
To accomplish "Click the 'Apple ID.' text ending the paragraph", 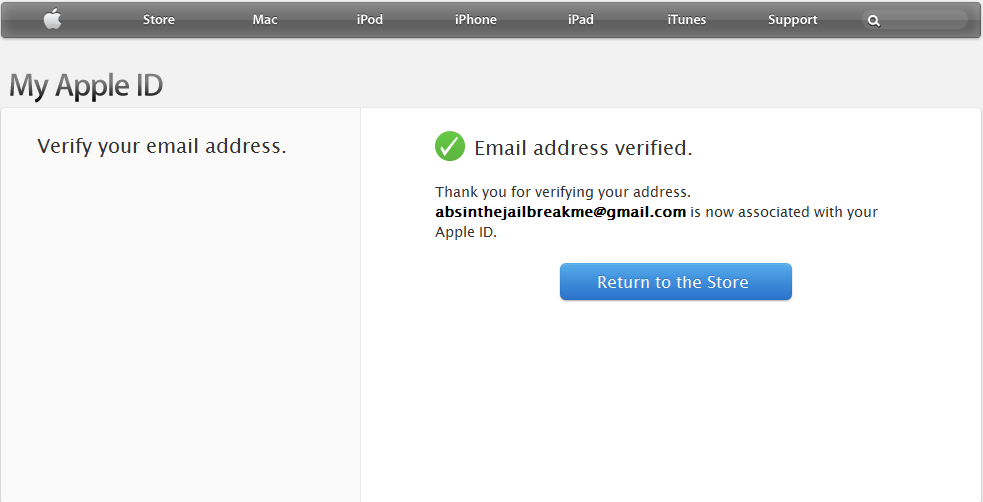I will pyautogui.click(x=466, y=233).
